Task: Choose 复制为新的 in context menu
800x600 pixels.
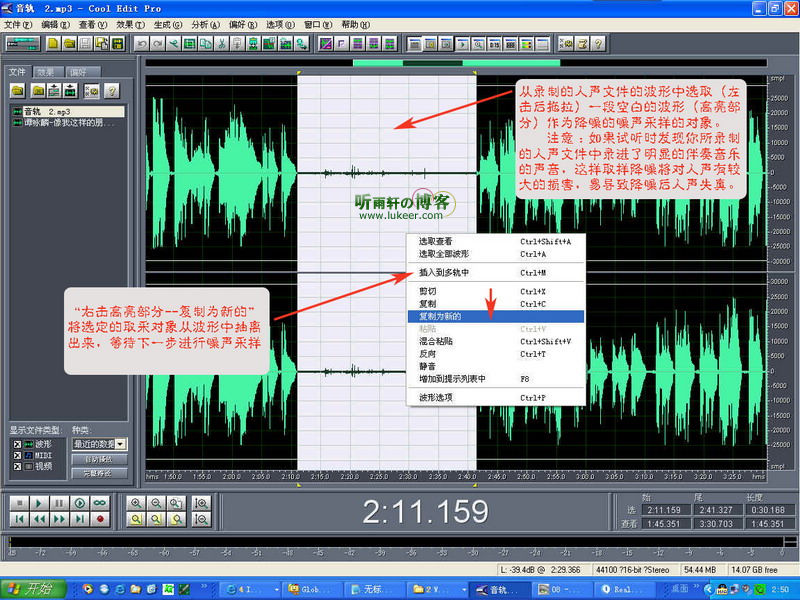Action: pyautogui.click(x=495, y=316)
